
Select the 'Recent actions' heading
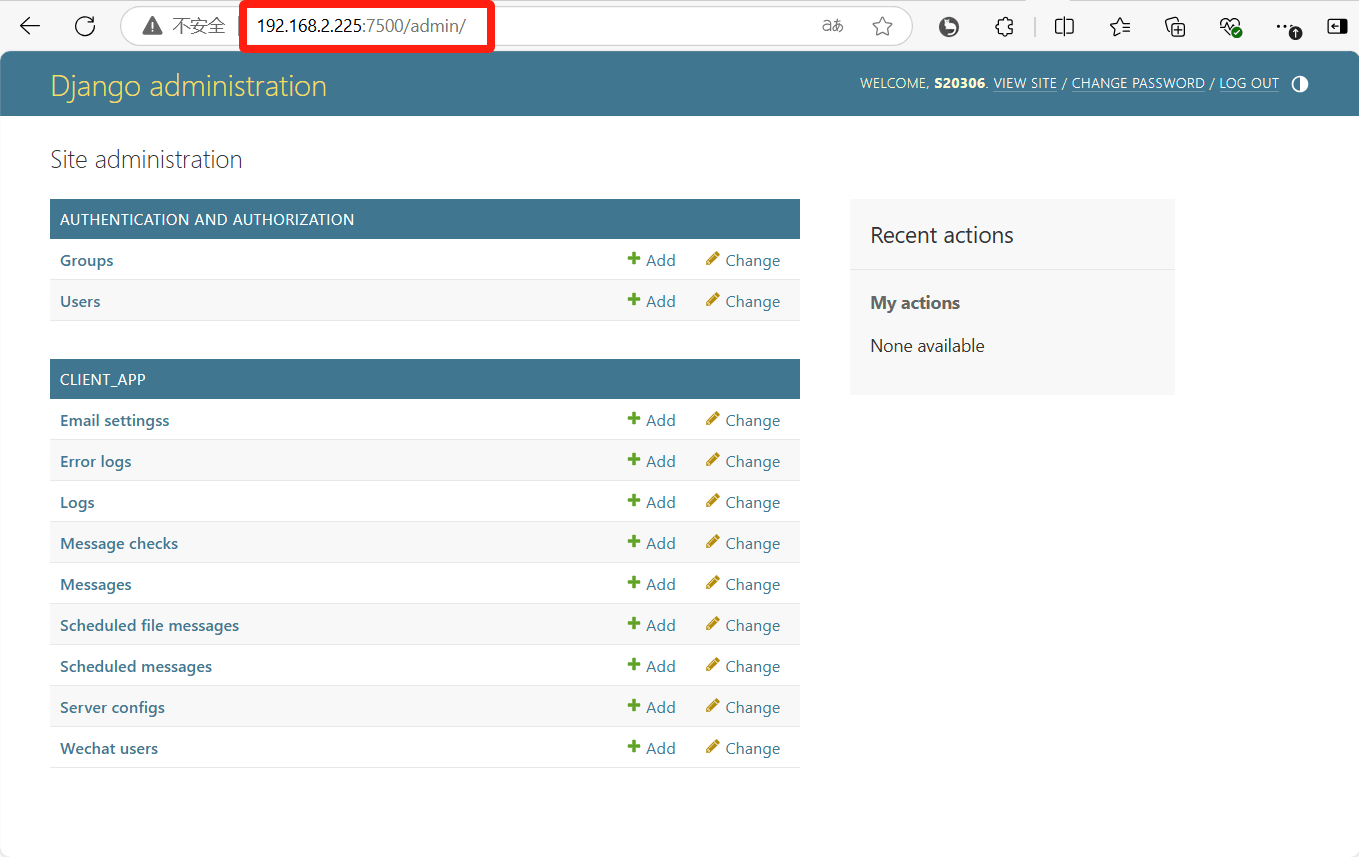(x=942, y=235)
